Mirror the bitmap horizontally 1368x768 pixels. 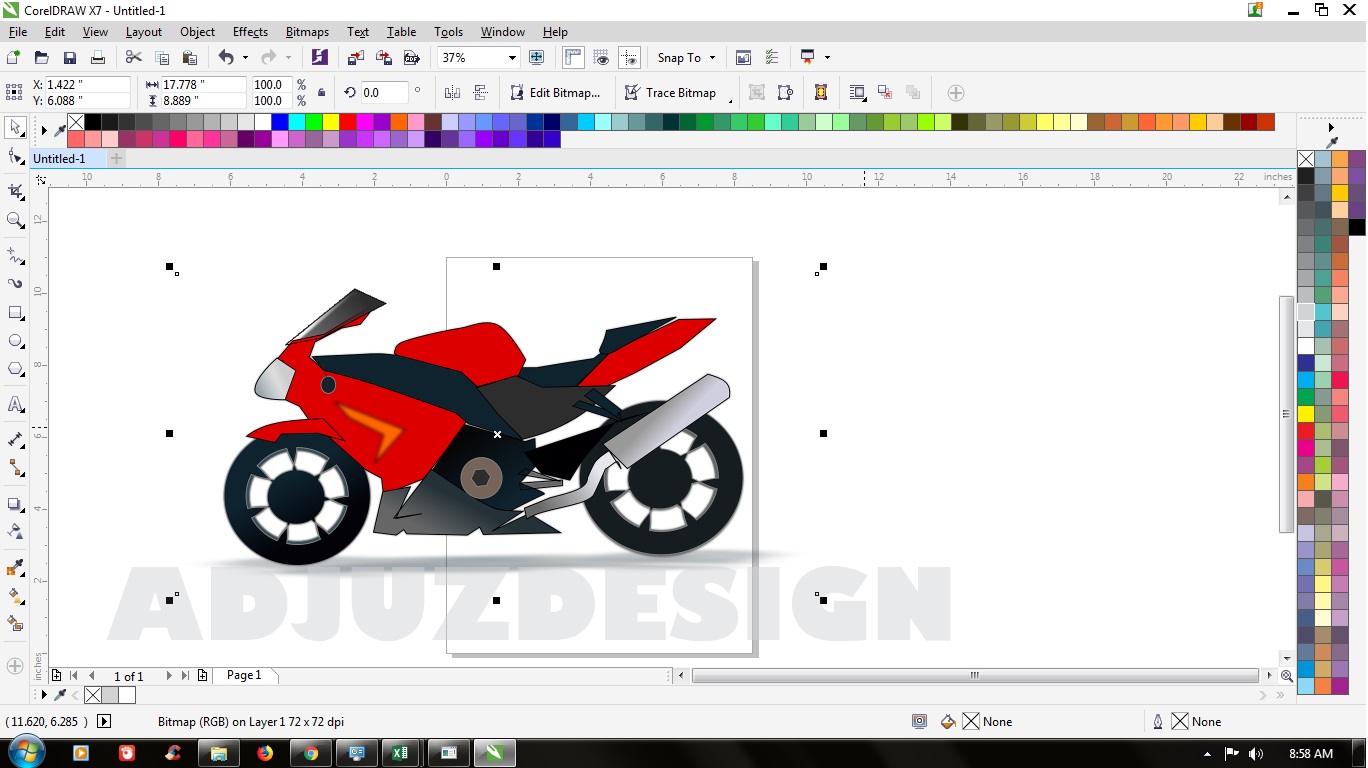[452, 92]
